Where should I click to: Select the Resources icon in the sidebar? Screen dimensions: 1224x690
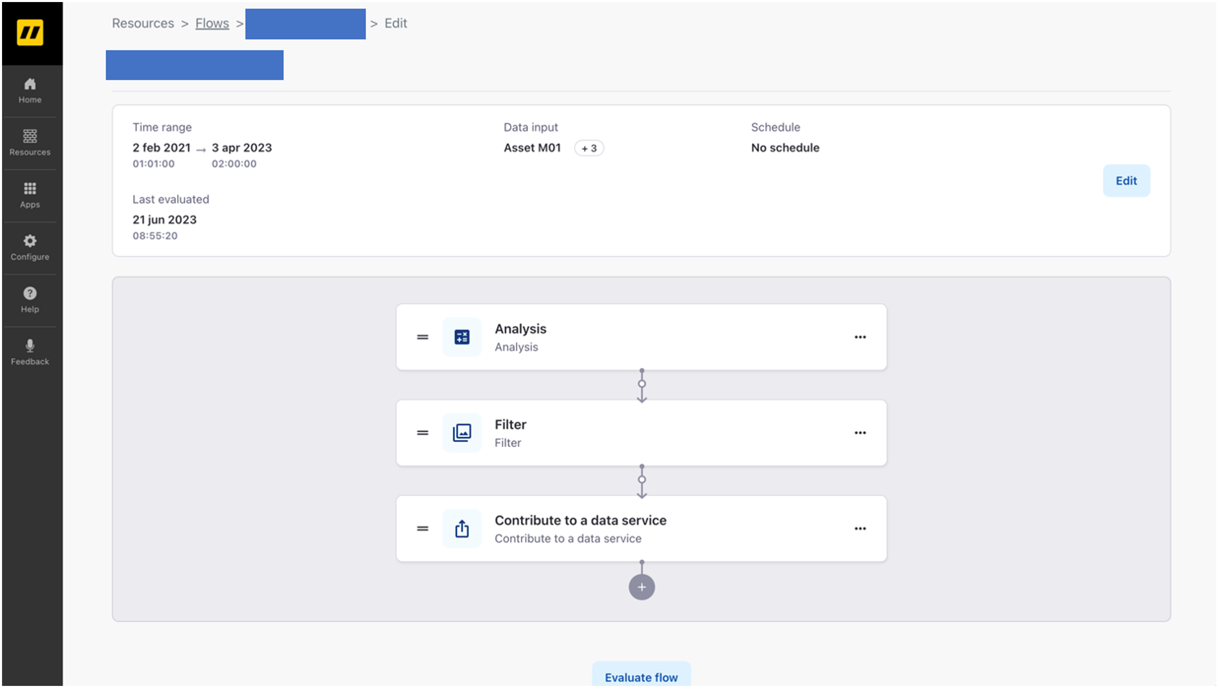[x=30, y=143]
